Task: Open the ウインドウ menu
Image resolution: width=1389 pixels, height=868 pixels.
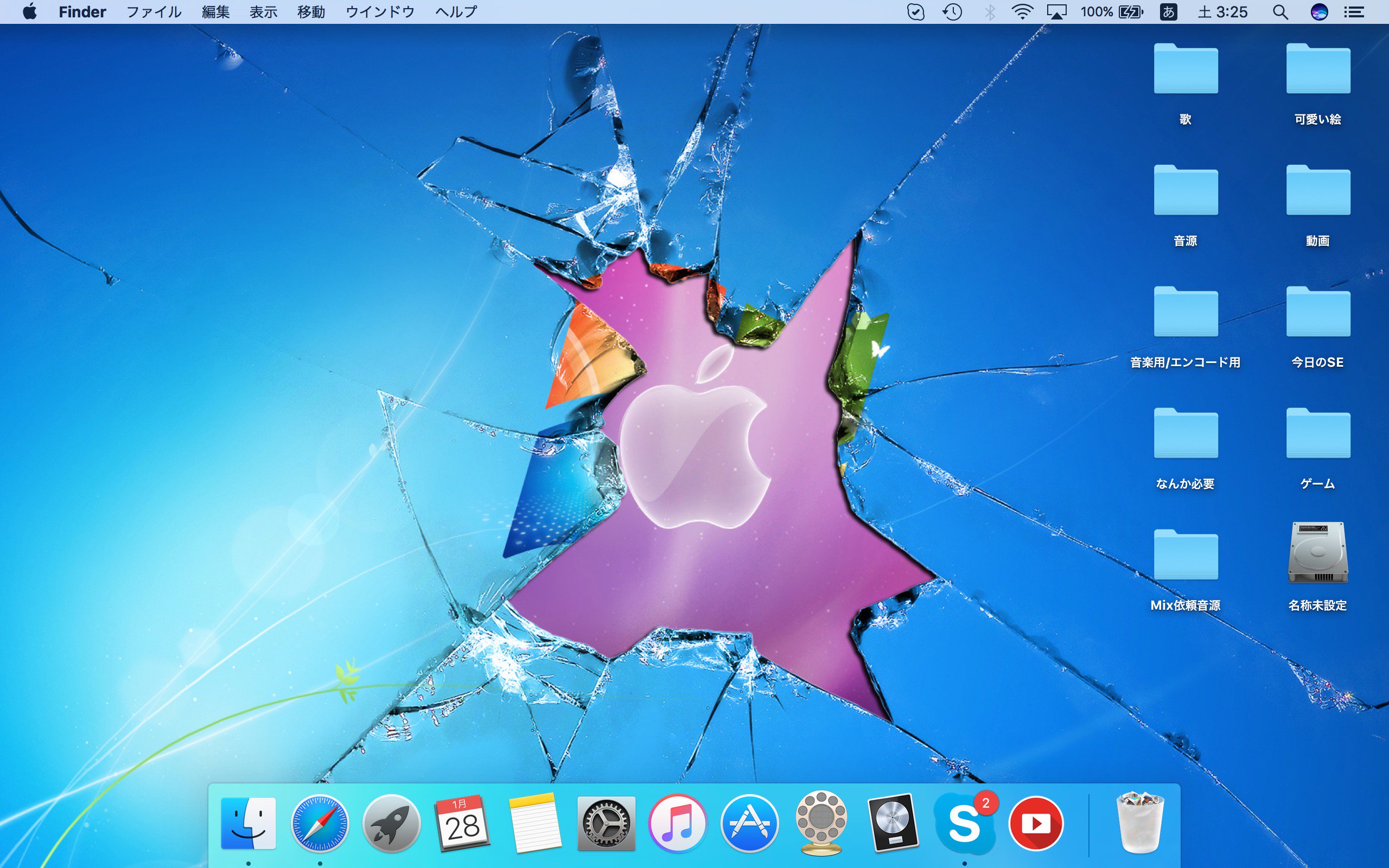Action: click(x=380, y=11)
